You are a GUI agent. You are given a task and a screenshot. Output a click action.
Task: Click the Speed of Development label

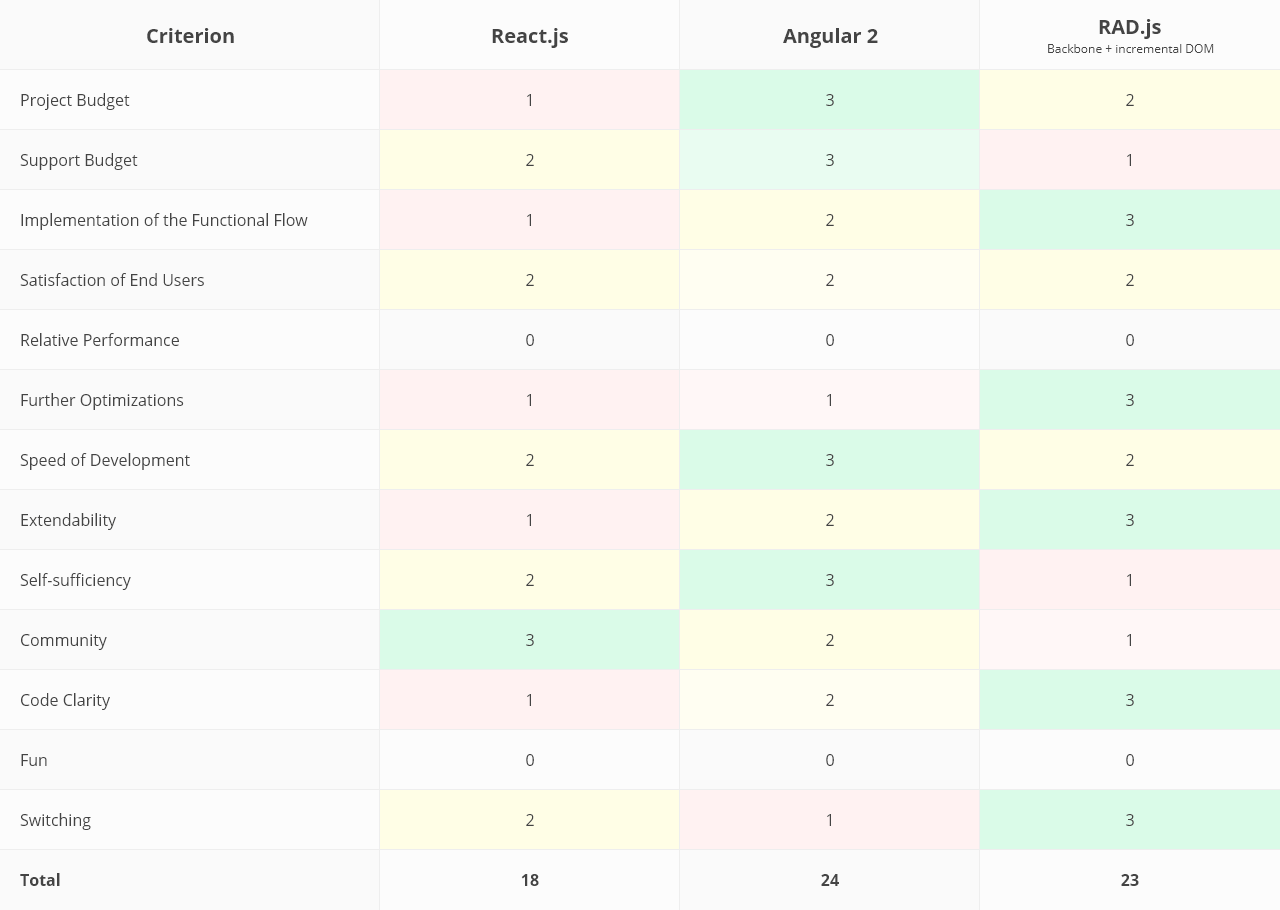pyautogui.click(x=105, y=460)
